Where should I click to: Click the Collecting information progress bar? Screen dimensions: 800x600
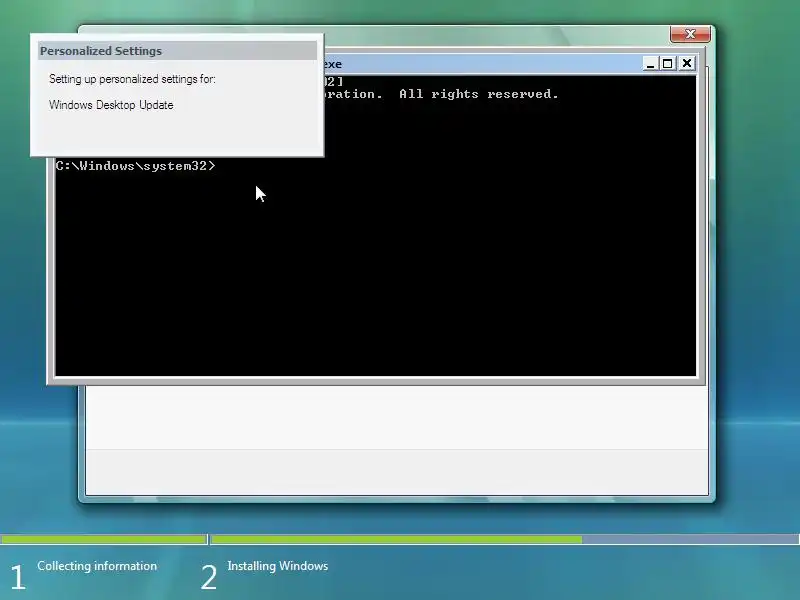point(104,539)
